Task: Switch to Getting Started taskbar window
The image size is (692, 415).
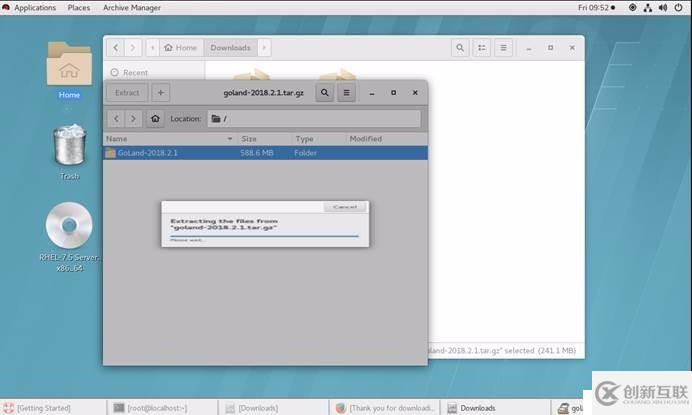Action: click(x=53, y=408)
